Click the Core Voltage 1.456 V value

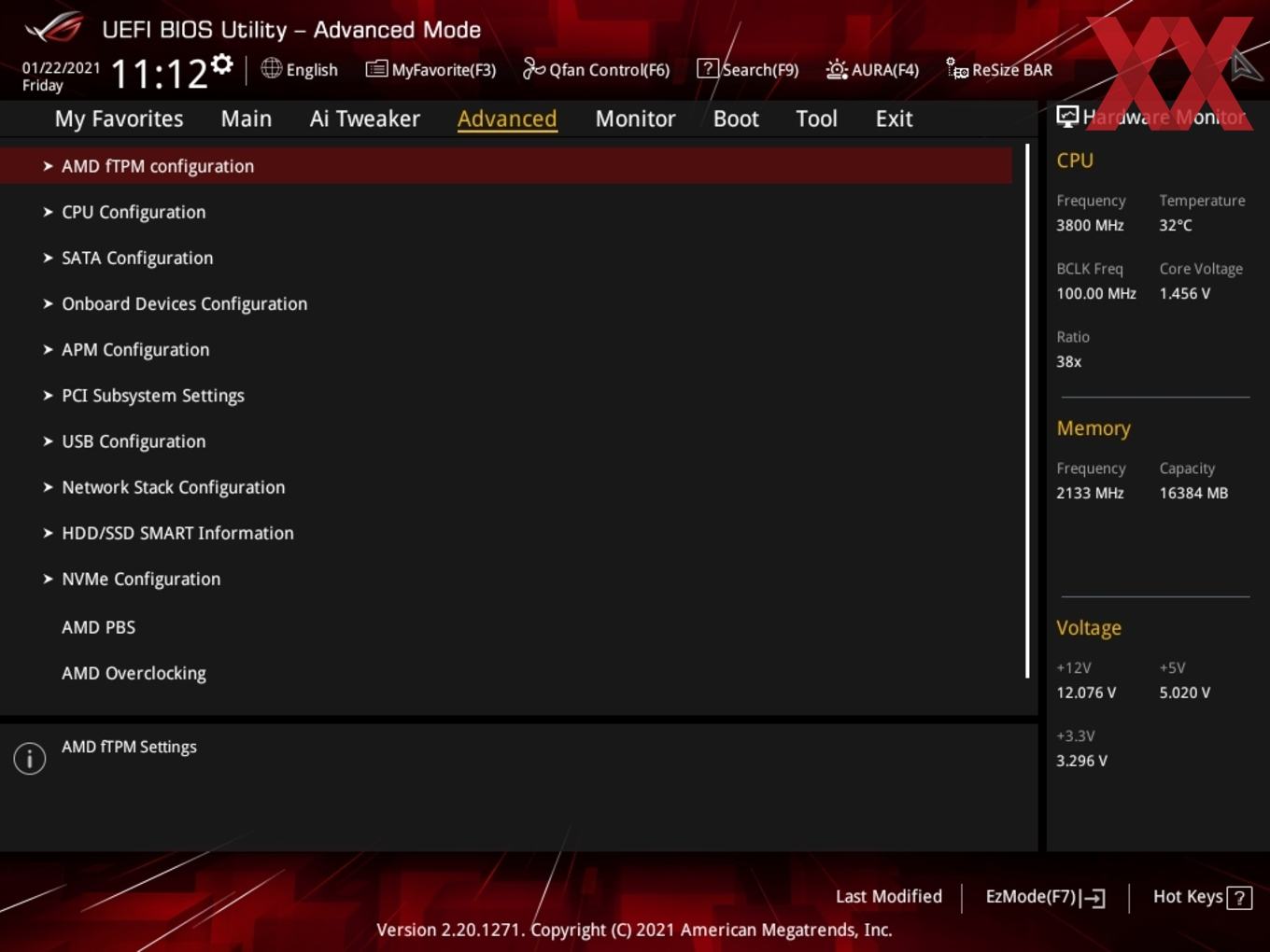point(1184,293)
